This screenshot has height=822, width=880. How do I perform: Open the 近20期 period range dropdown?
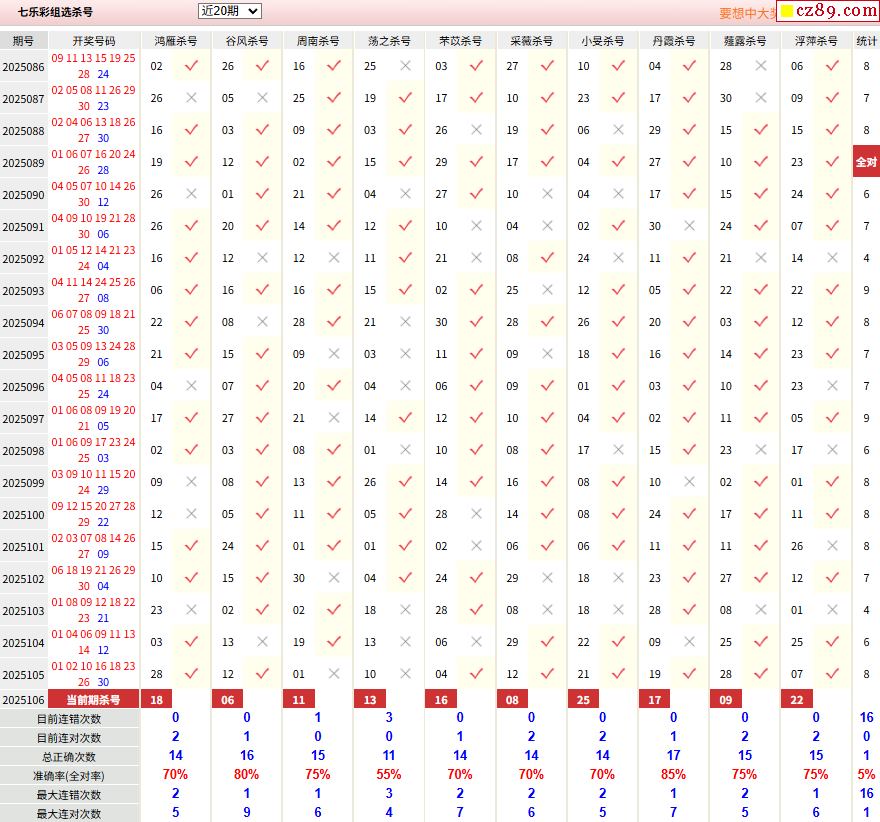coord(230,11)
